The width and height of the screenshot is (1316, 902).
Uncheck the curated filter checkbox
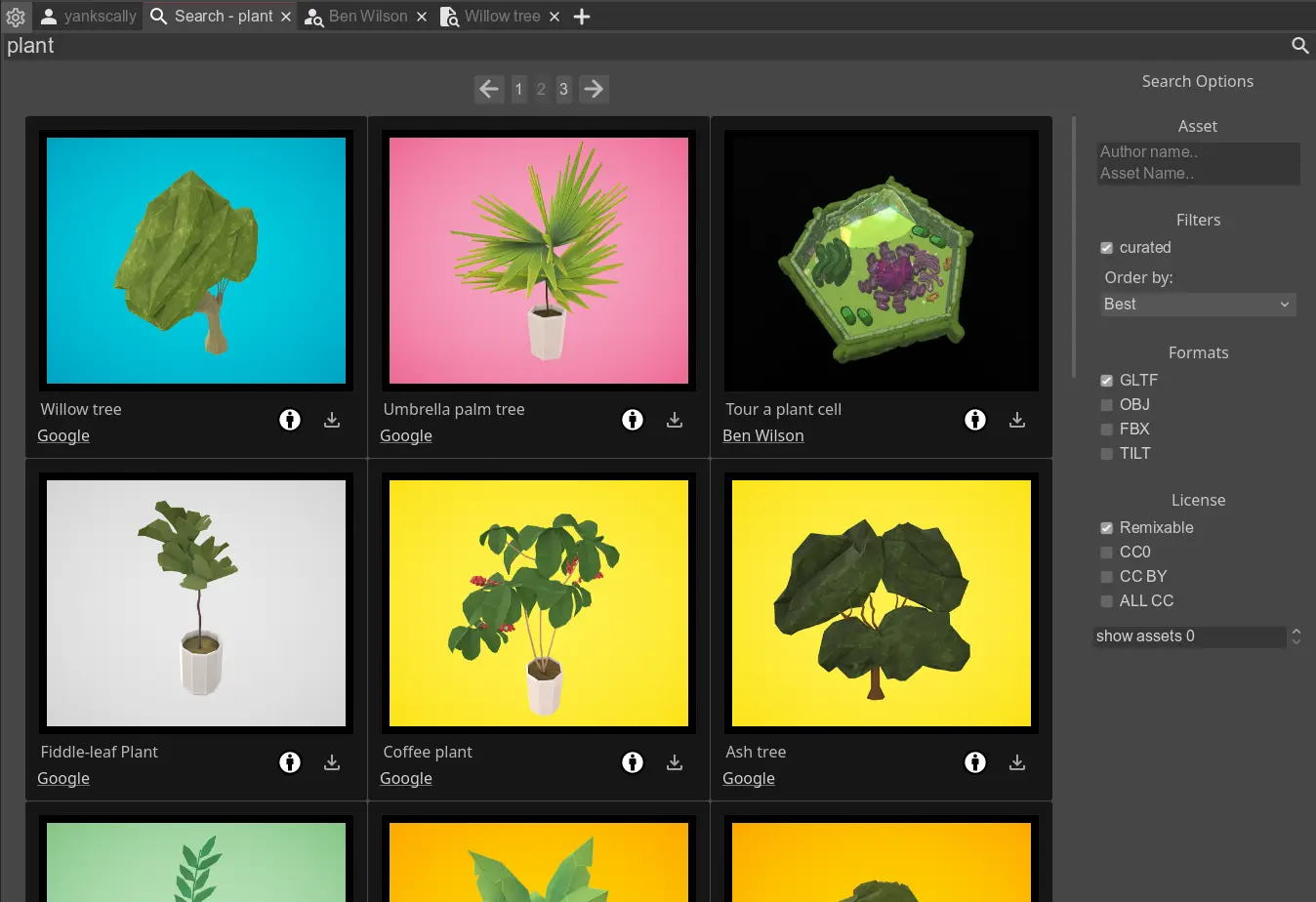coord(1106,248)
